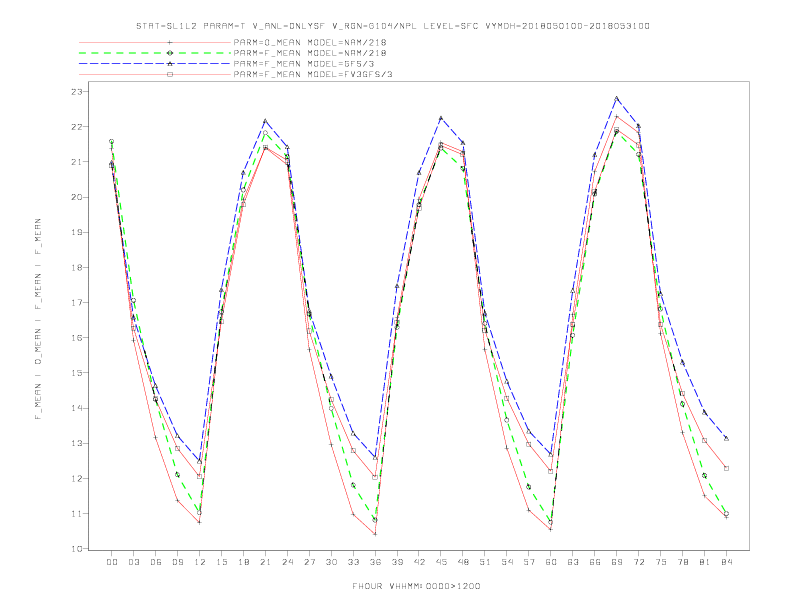
Task: Select legend label PARM=F_MEAN MODEL=GFS/3
Action: 304,64
